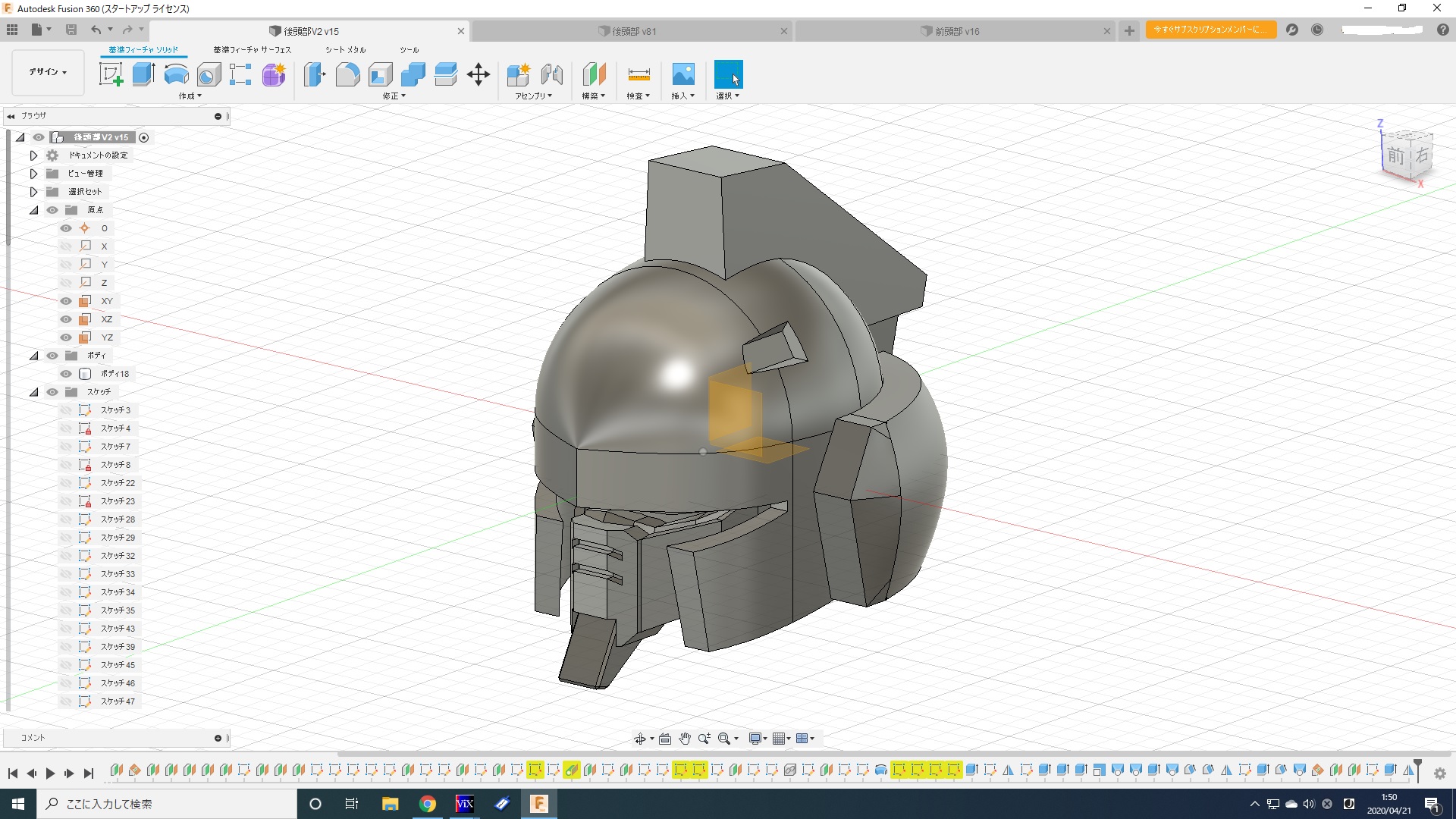This screenshot has height=819, width=1456.
Task: Click the Fillet tool icon
Action: pyautogui.click(x=347, y=74)
